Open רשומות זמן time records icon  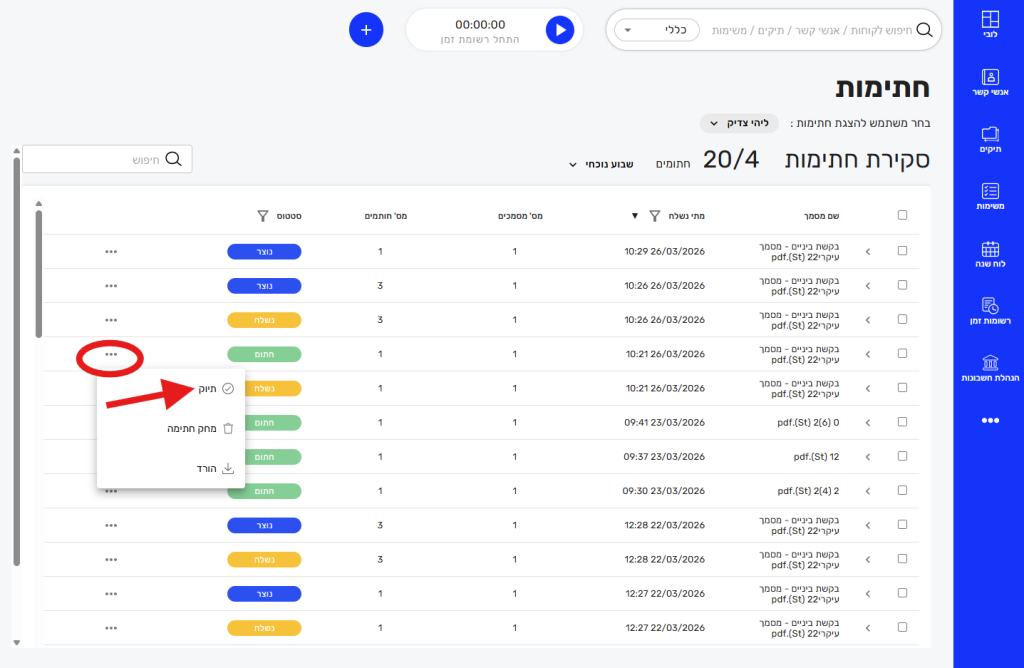pos(989,311)
